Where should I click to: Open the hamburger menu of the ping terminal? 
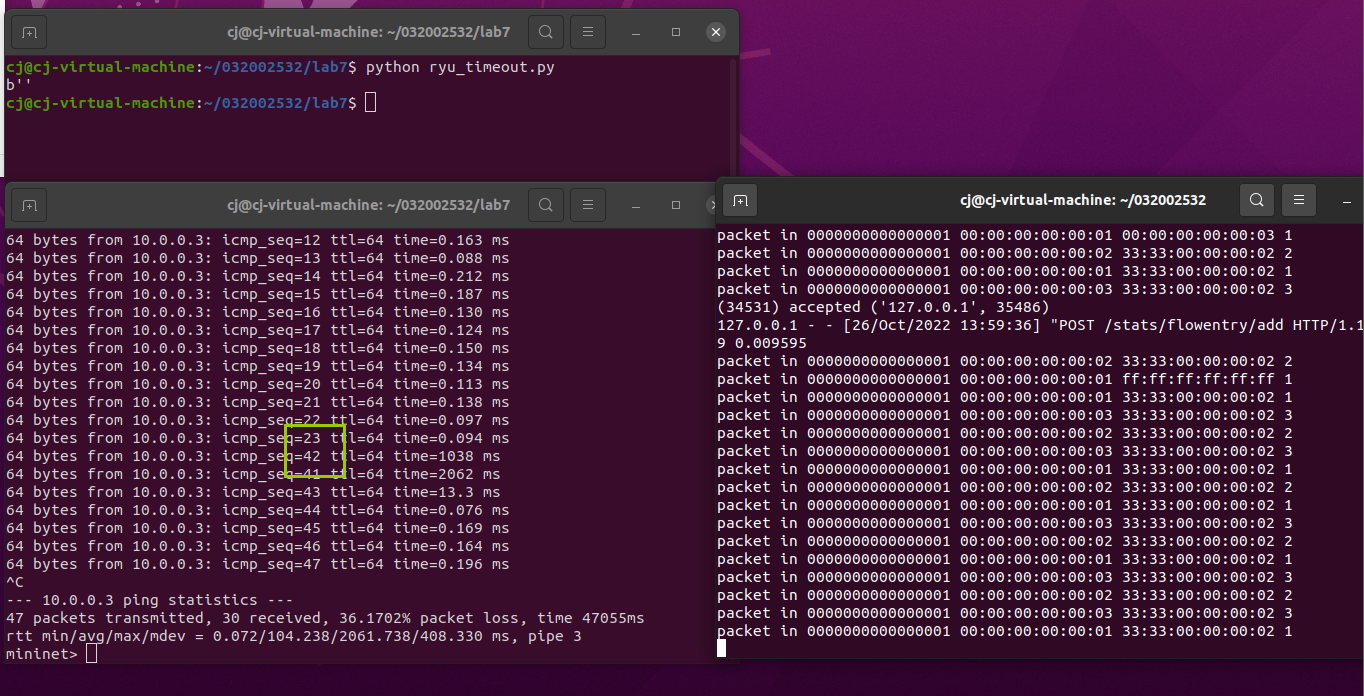coord(589,205)
